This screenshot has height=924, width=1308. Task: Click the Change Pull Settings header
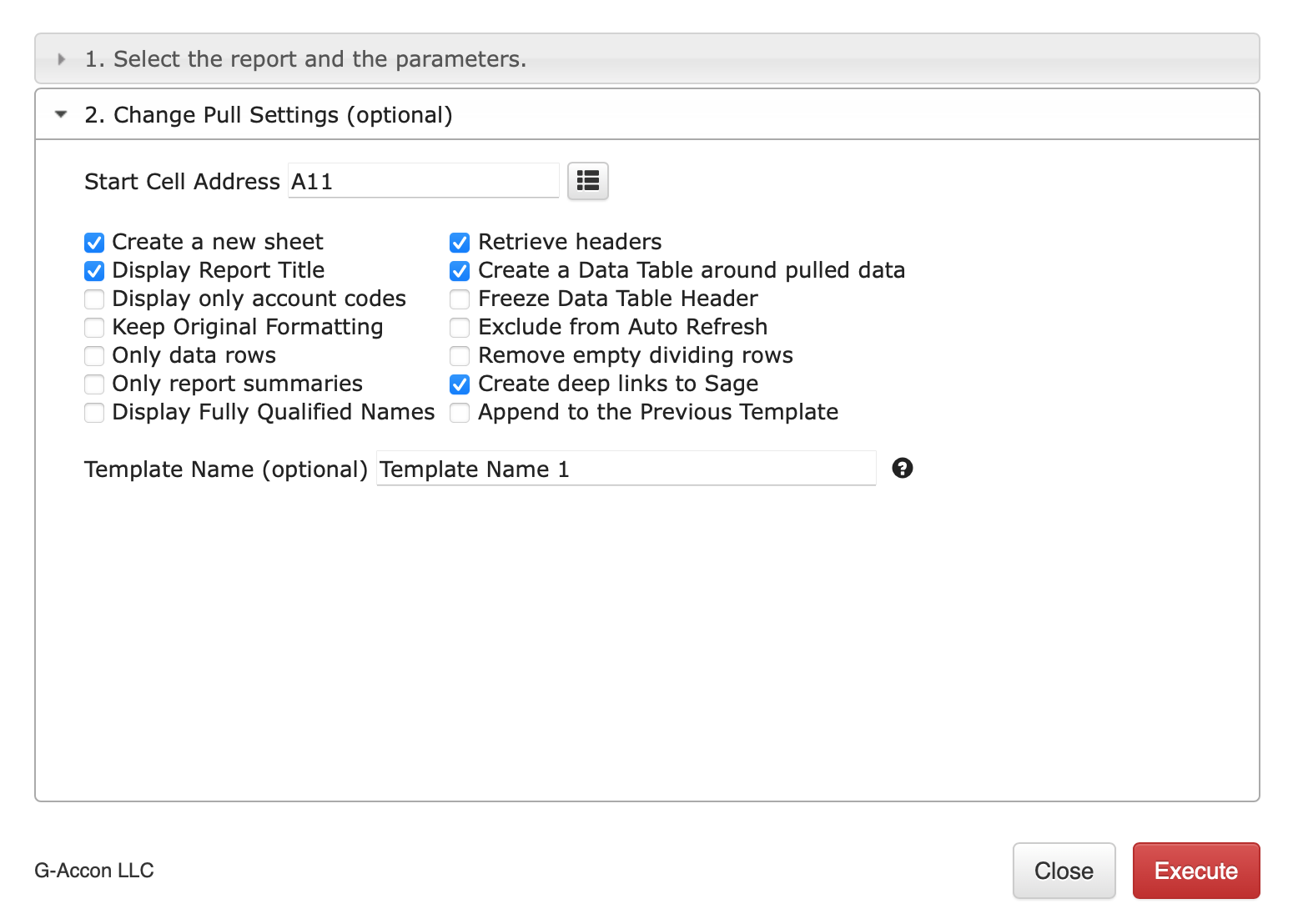647,114
